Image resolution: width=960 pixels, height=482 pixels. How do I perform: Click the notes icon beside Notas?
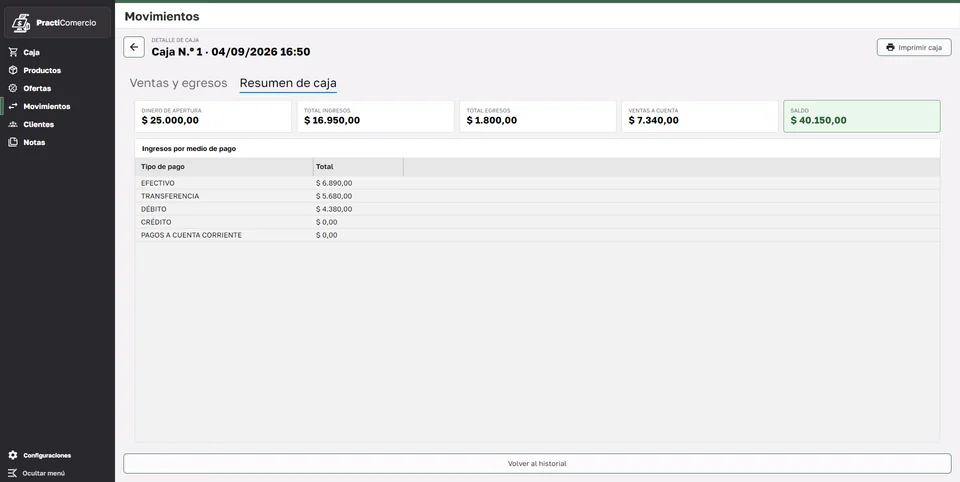(13, 142)
